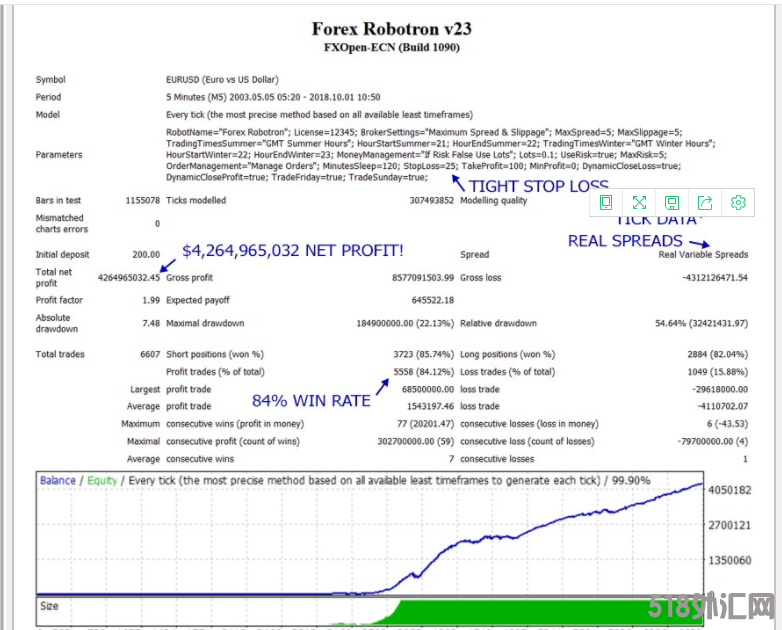Screen dimensions: 782x630
Task: Click the chart axis value 2700121
Action: tap(729, 525)
